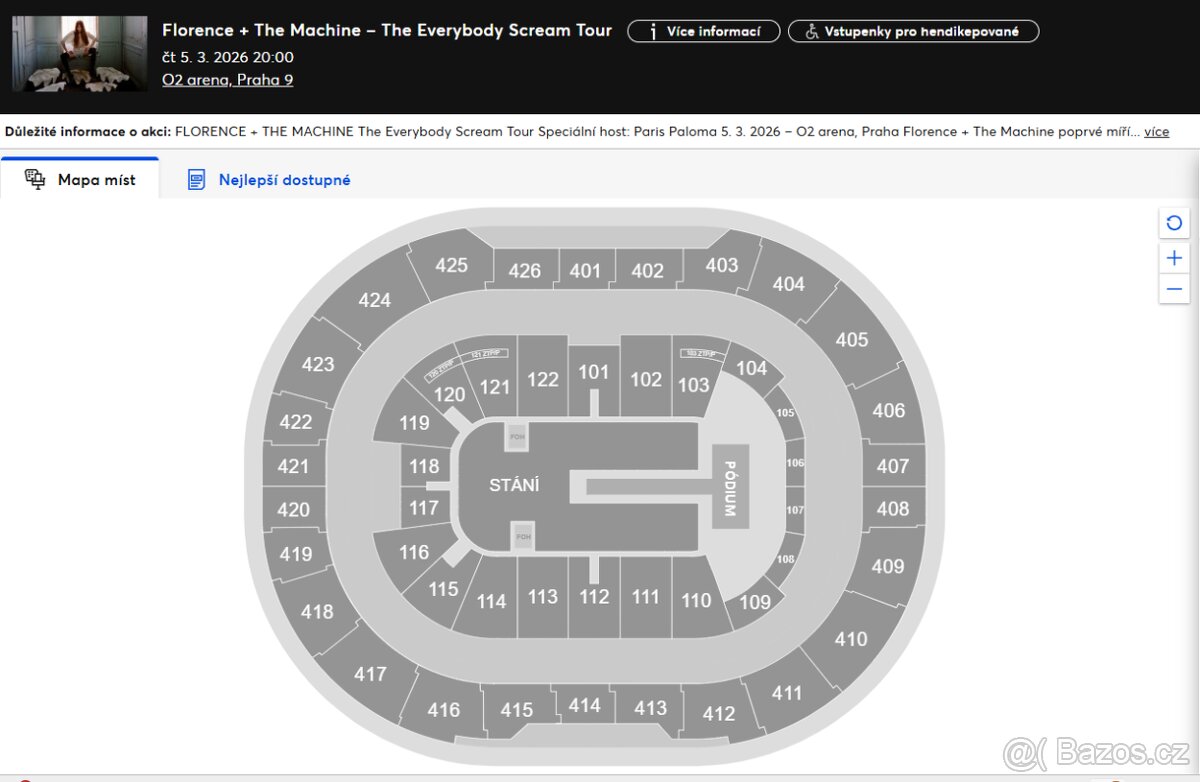Select the Mapa míst tab

click(96, 180)
